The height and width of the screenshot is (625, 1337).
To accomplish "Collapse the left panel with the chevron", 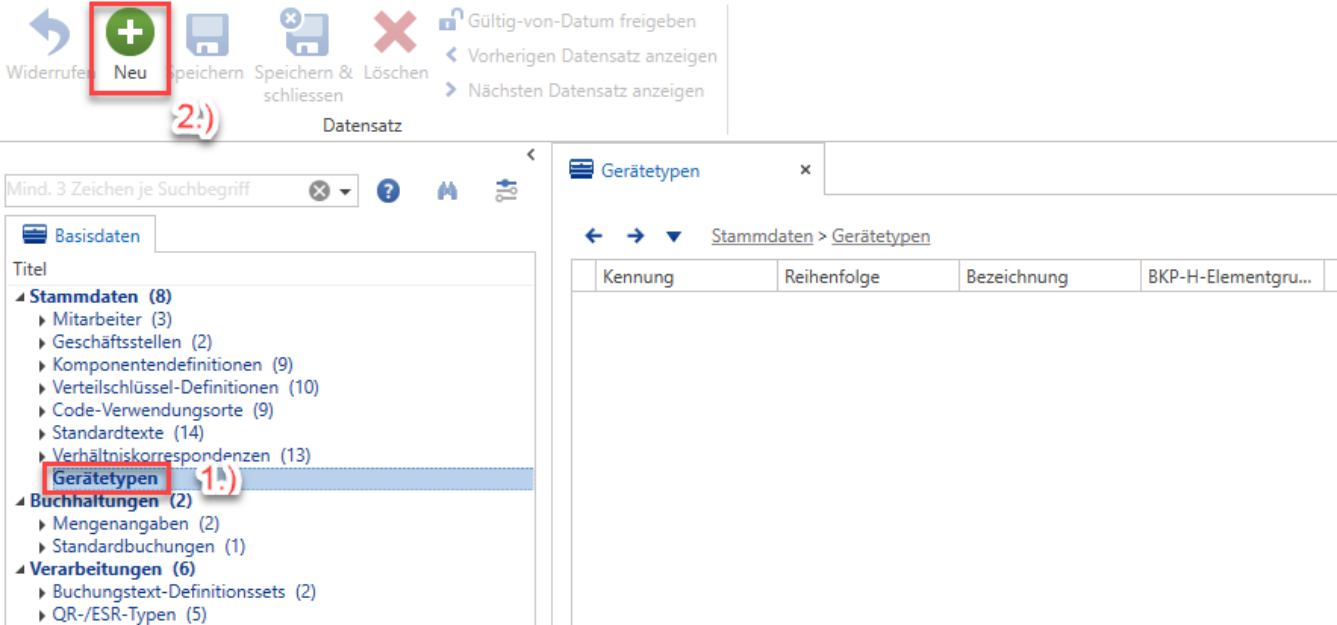I will 531,154.
